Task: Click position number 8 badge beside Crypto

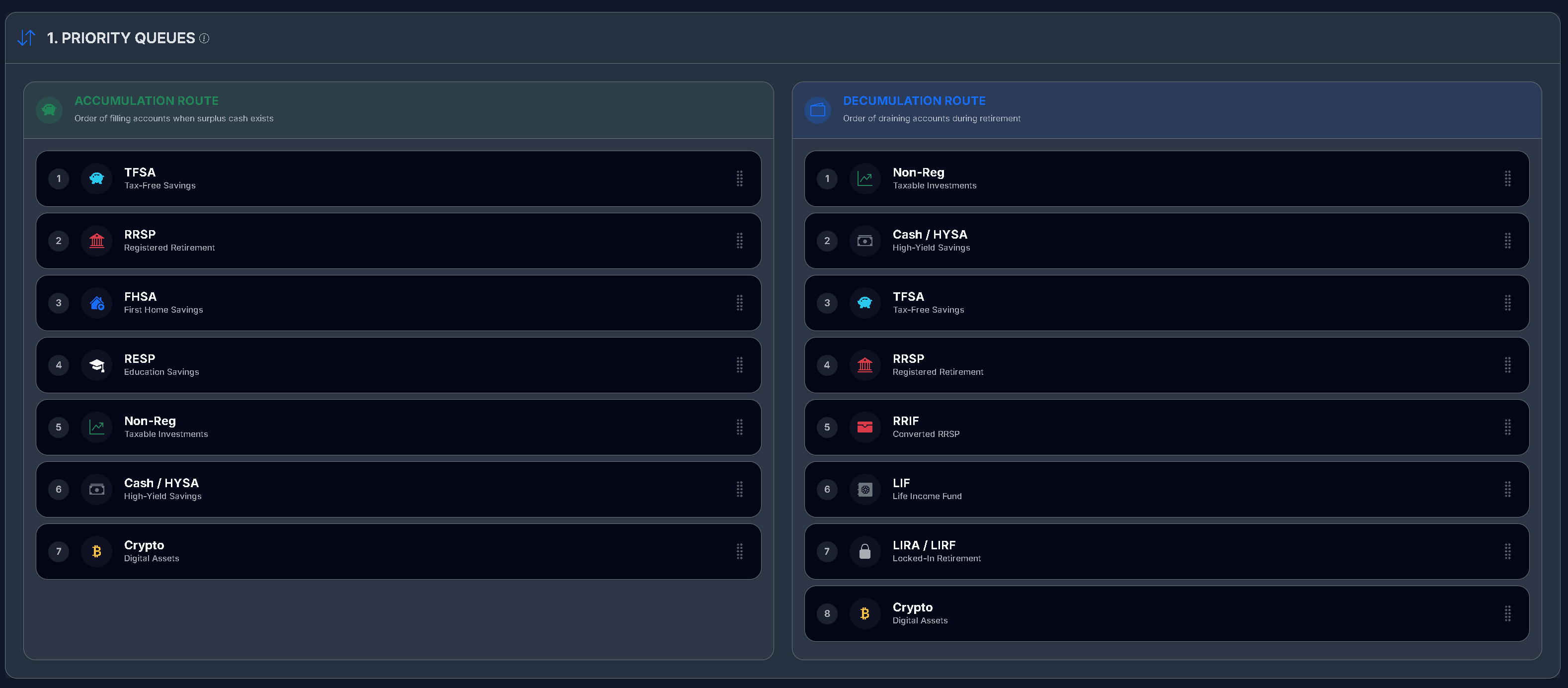Action: [x=827, y=613]
